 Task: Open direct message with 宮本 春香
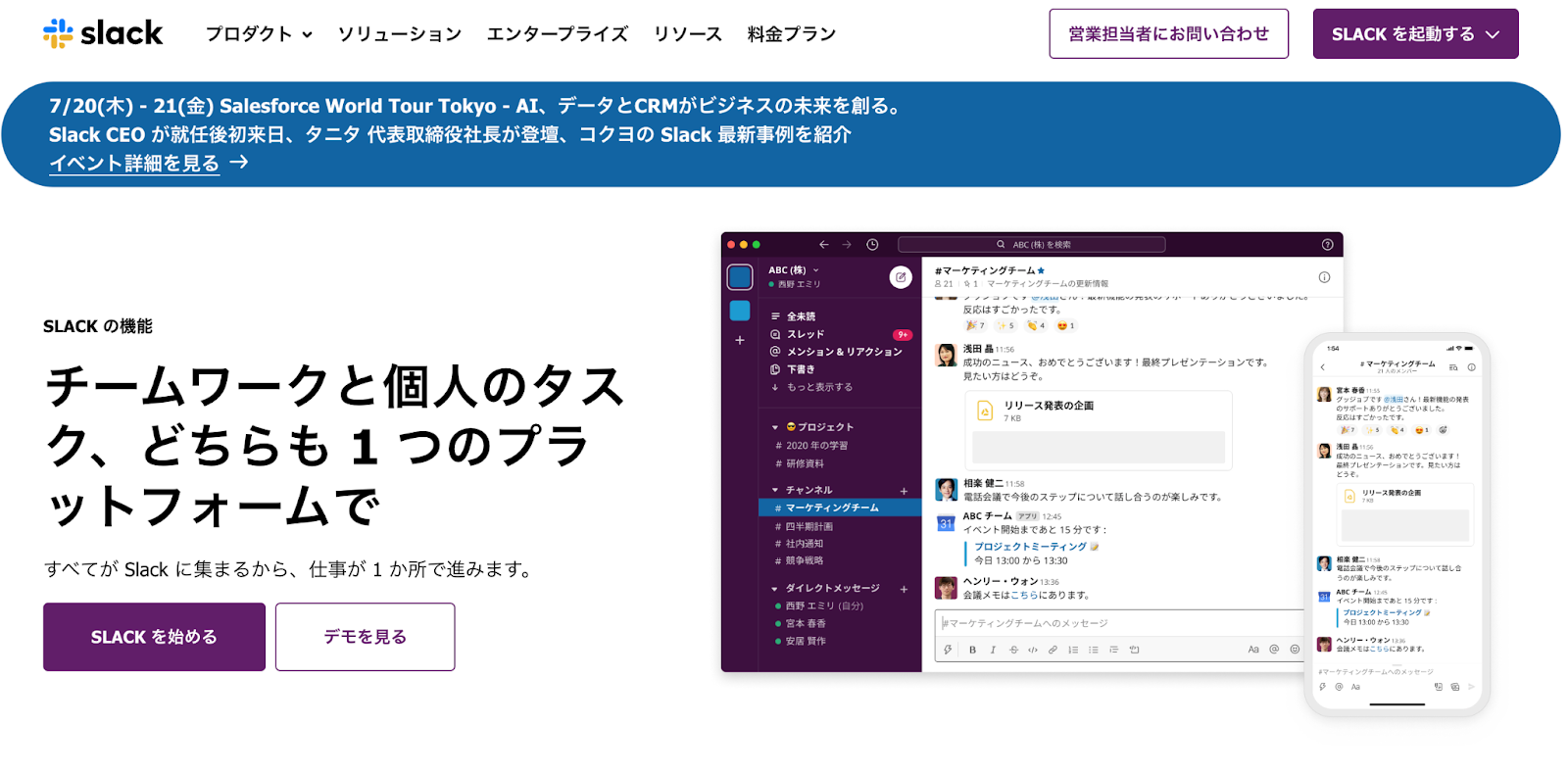coord(800,623)
